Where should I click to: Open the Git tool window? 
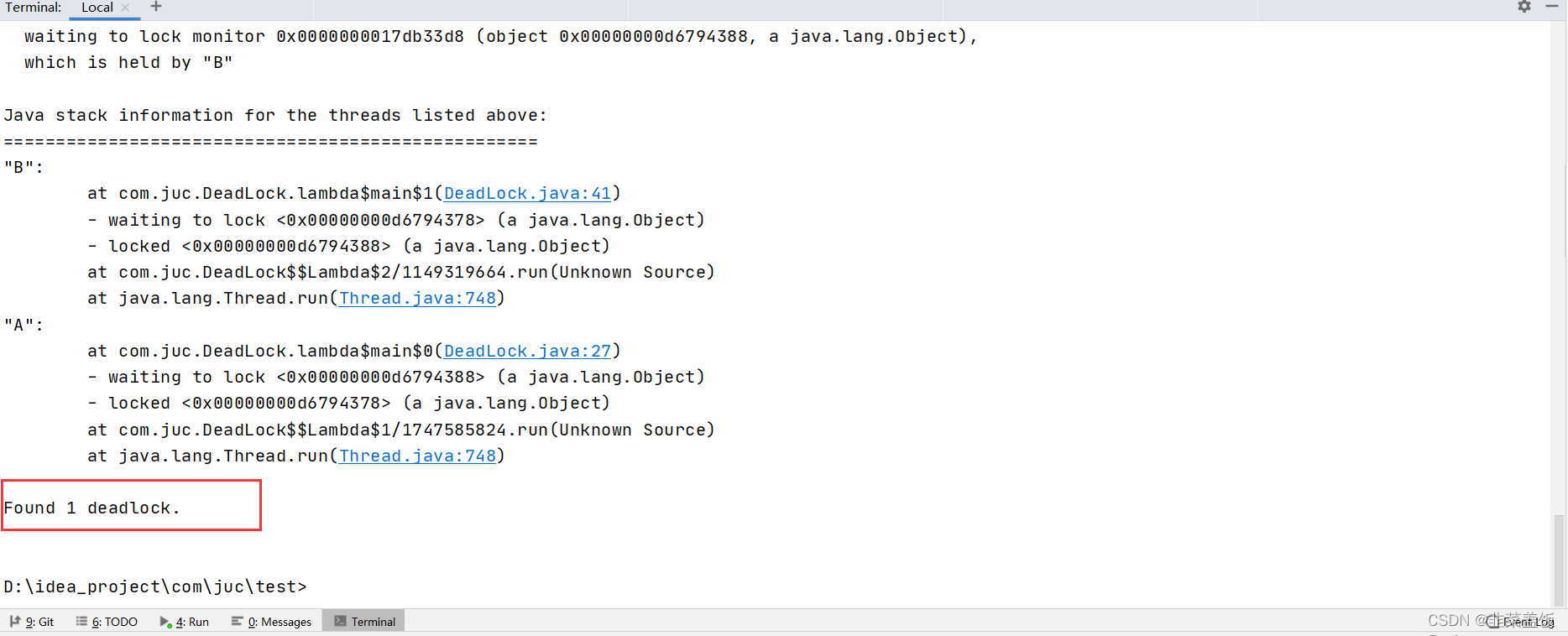[32, 622]
